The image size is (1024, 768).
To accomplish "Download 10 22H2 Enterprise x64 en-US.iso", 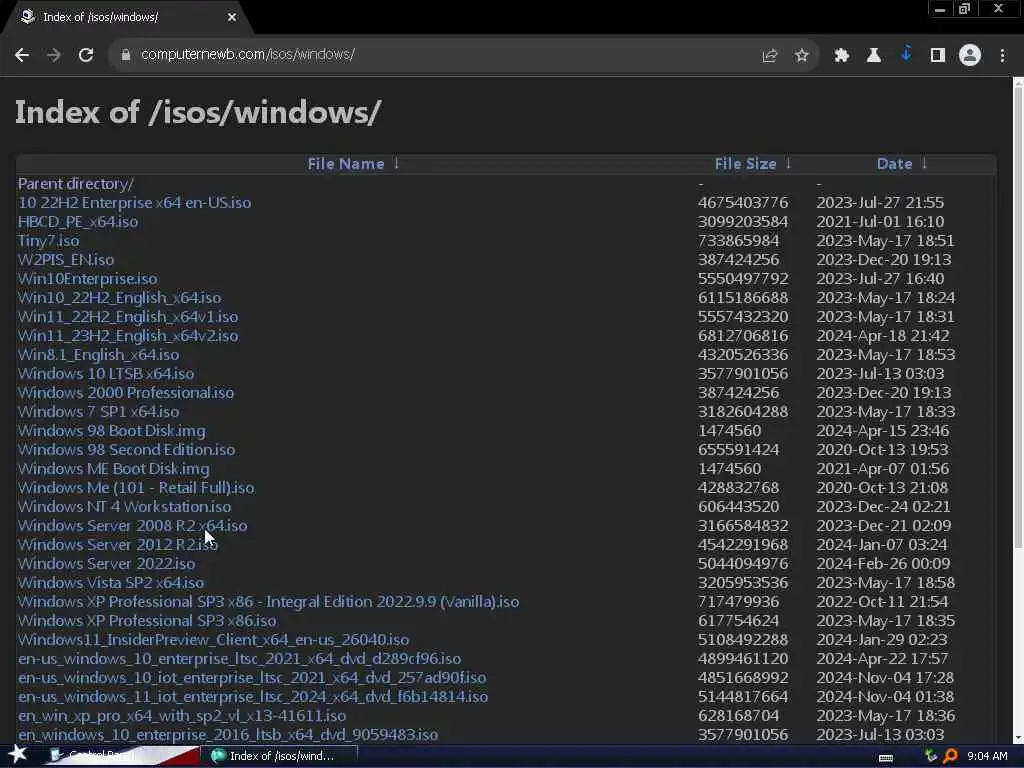I will click(135, 203).
